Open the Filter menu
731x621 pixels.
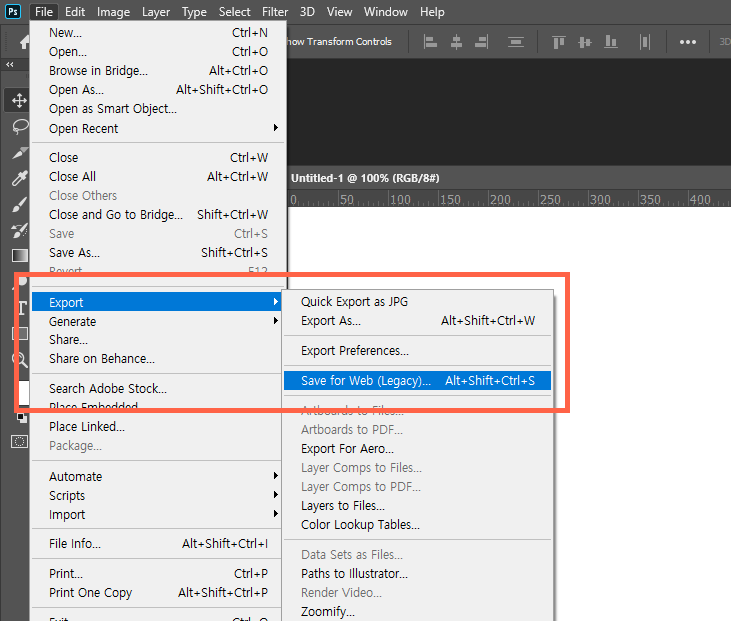[275, 12]
